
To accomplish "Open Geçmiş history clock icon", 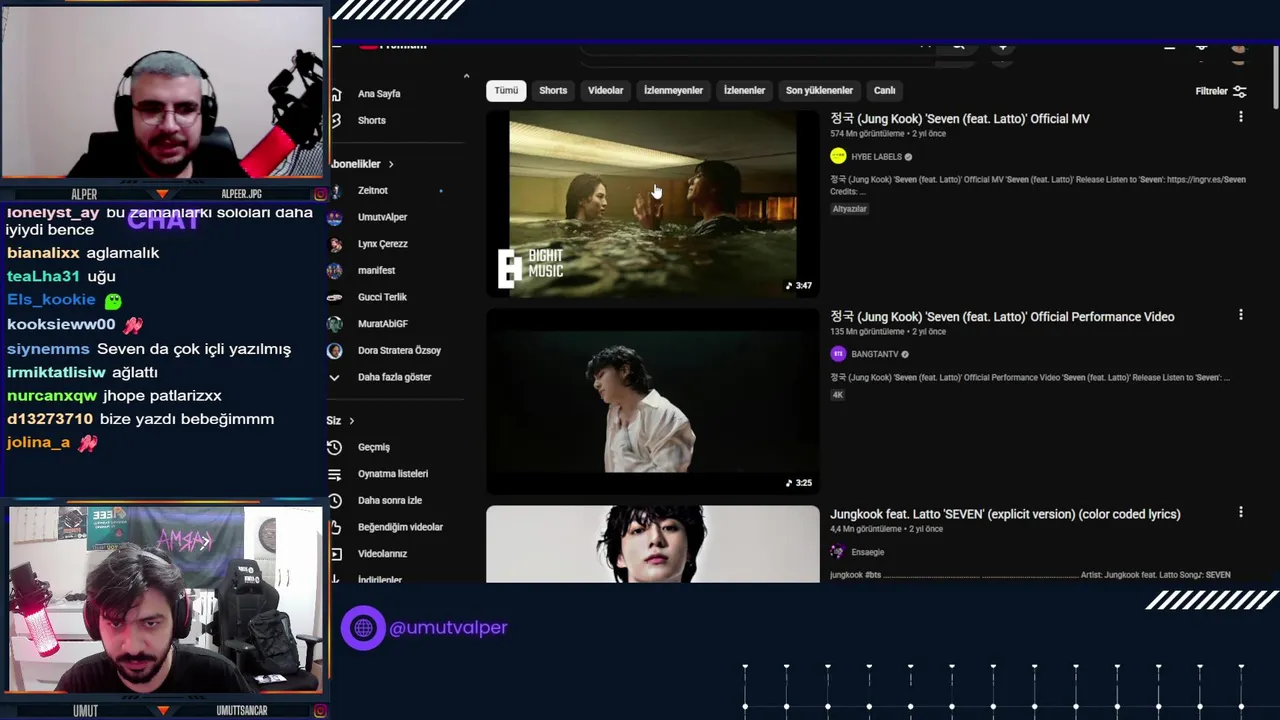I will (x=335, y=447).
